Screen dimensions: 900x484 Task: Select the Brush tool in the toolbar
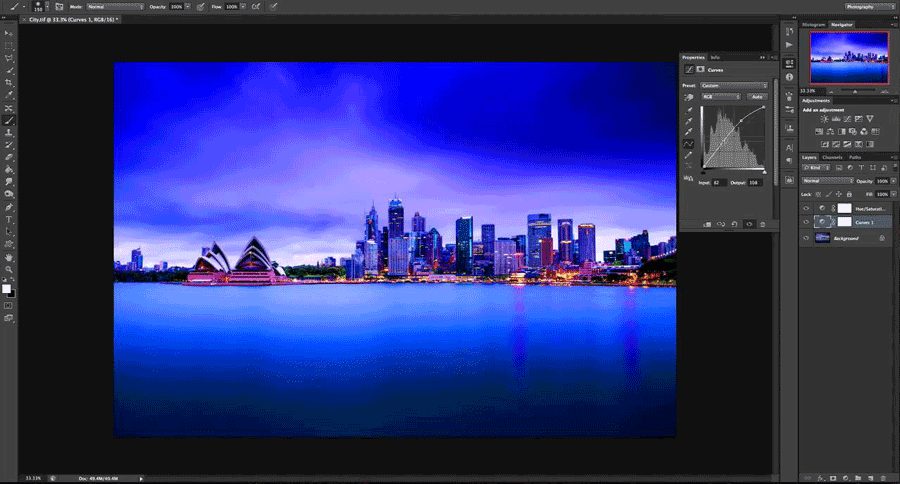(9, 120)
